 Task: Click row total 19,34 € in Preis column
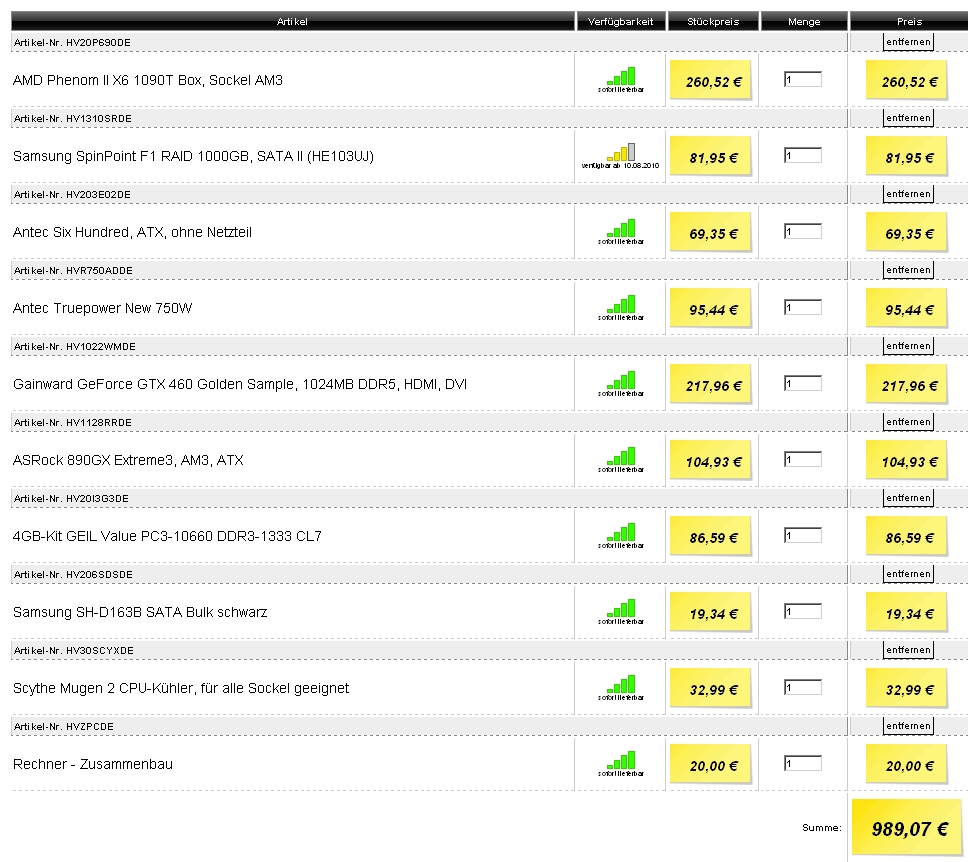[x=907, y=612]
